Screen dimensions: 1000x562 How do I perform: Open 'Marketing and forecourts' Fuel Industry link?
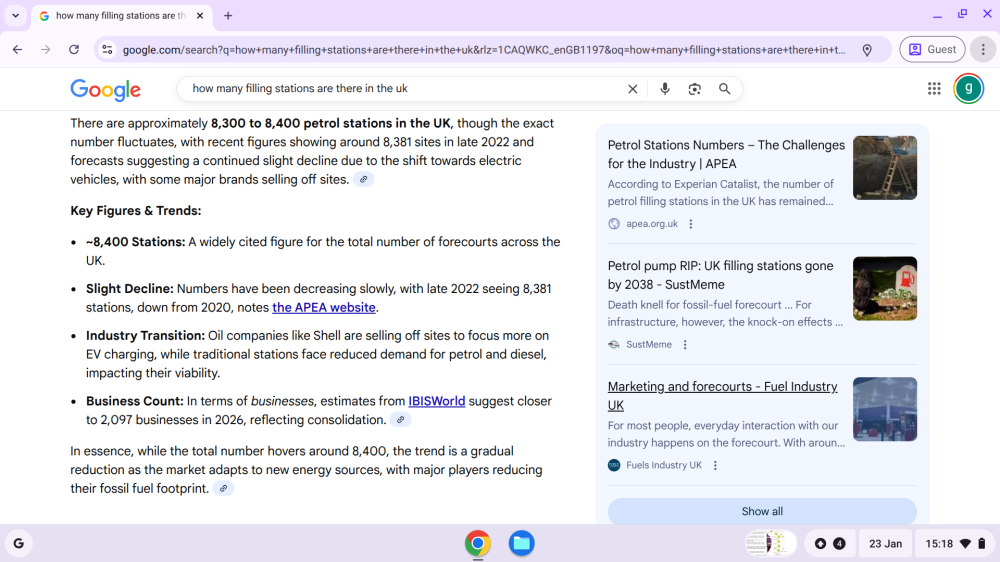click(x=723, y=396)
